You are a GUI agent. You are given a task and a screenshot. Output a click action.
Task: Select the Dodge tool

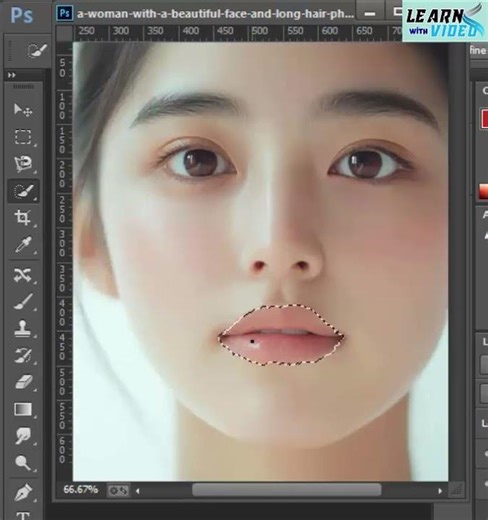pos(23,462)
